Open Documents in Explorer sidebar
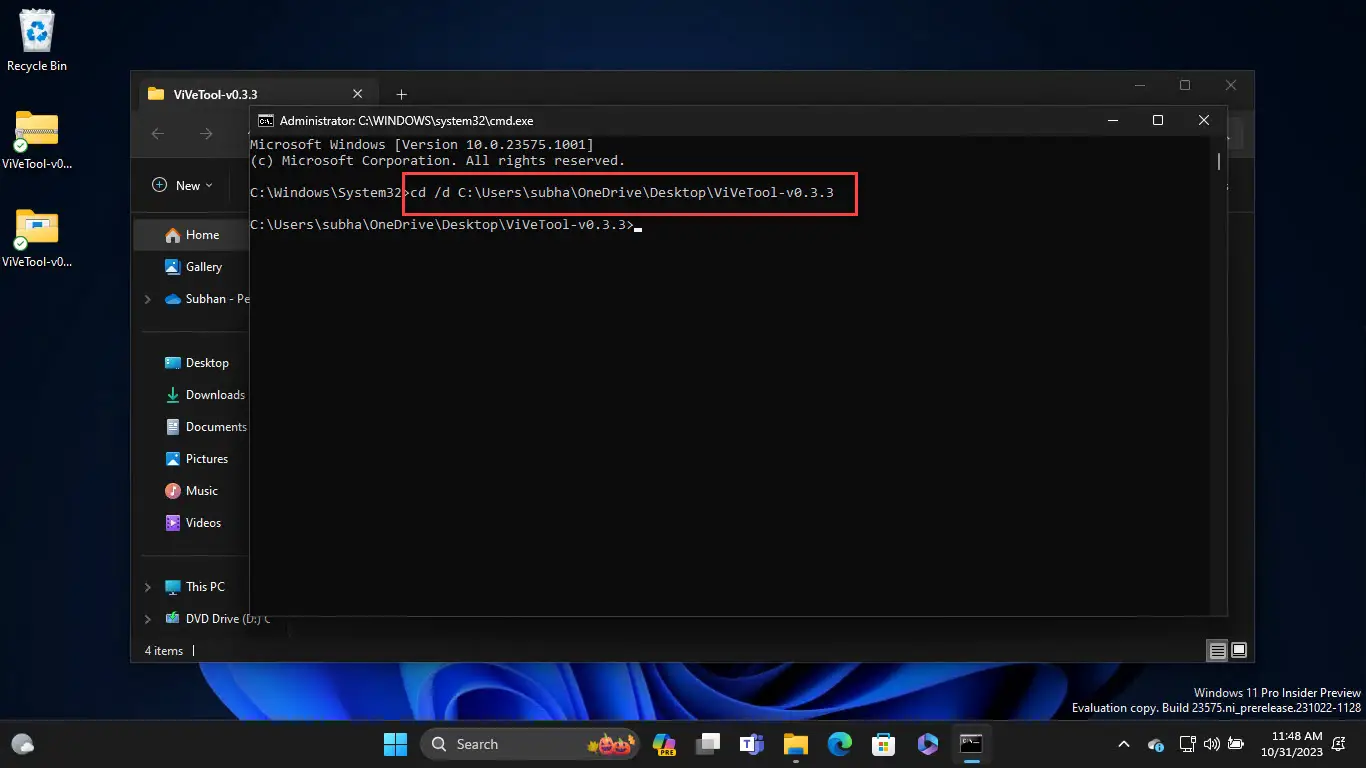 click(205, 427)
